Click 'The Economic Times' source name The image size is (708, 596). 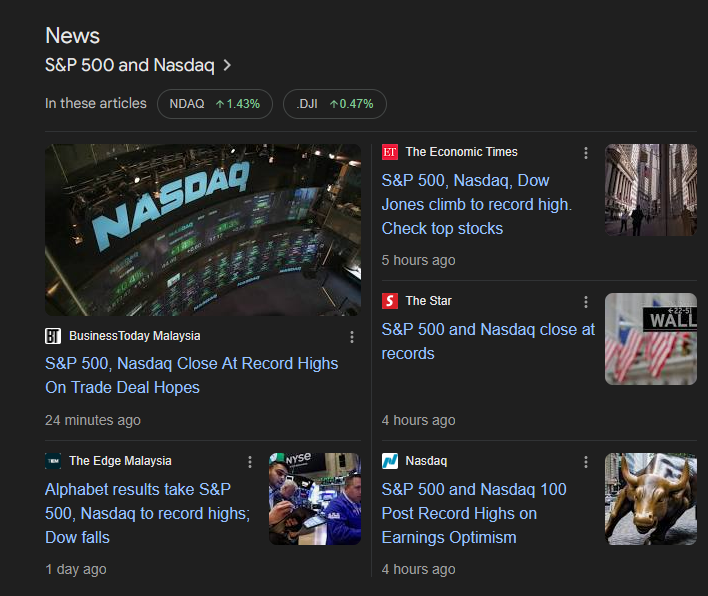(x=461, y=152)
